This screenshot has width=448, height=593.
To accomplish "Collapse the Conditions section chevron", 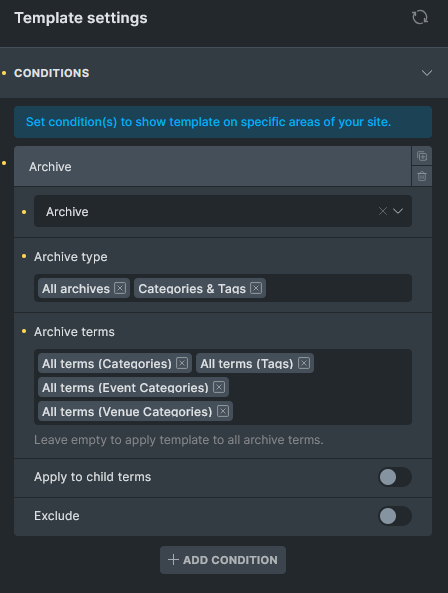I will coord(427,73).
